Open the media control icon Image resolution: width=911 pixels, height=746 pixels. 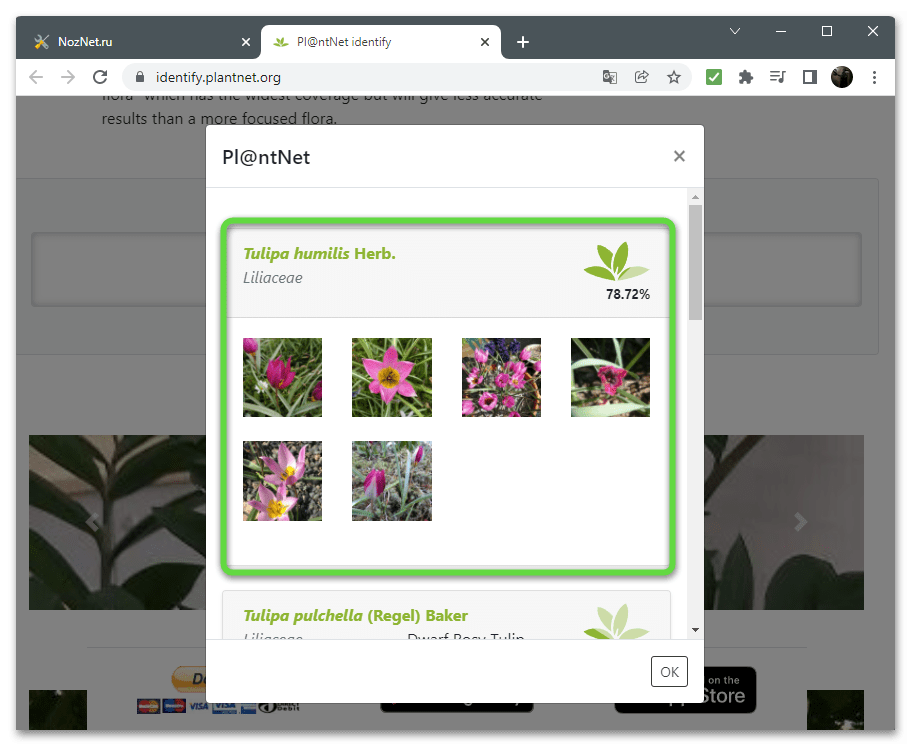(777, 77)
